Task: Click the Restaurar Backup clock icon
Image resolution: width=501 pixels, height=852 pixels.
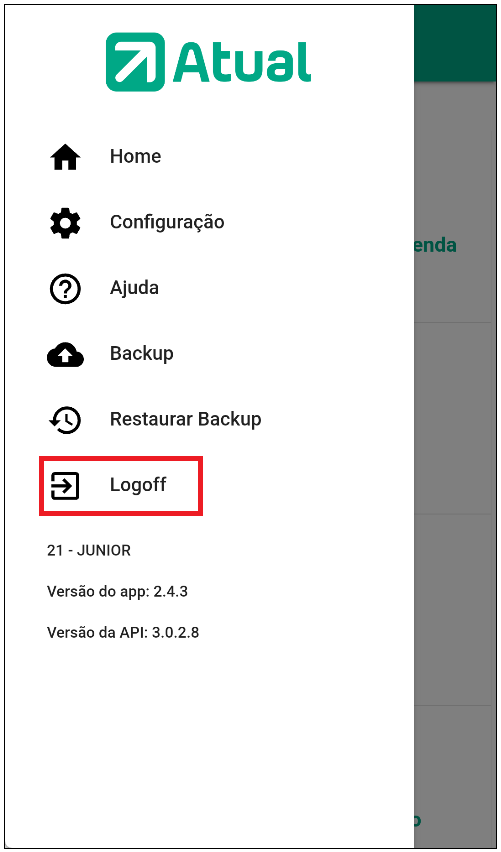Action: [x=65, y=420]
